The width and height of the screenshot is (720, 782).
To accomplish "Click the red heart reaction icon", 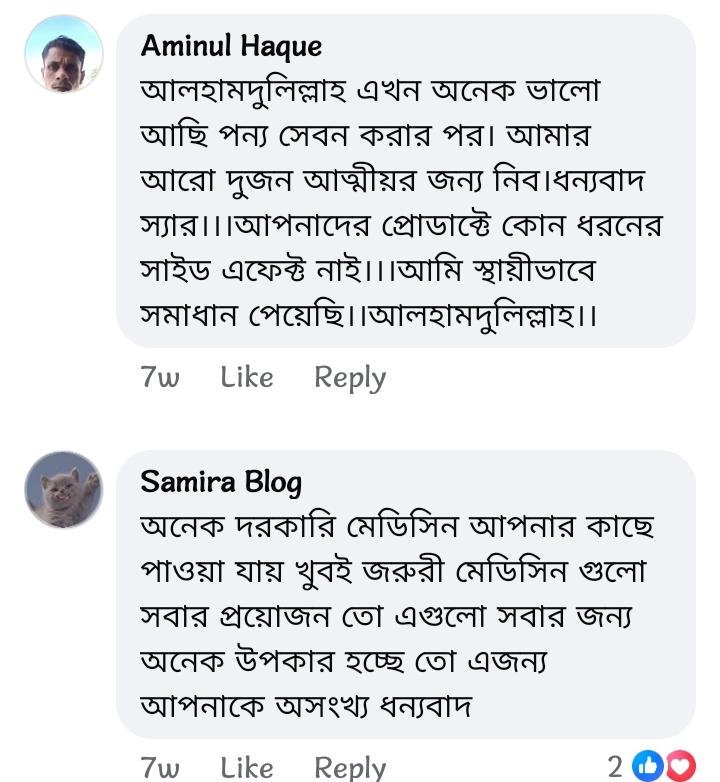I will pyautogui.click(x=680, y=766).
